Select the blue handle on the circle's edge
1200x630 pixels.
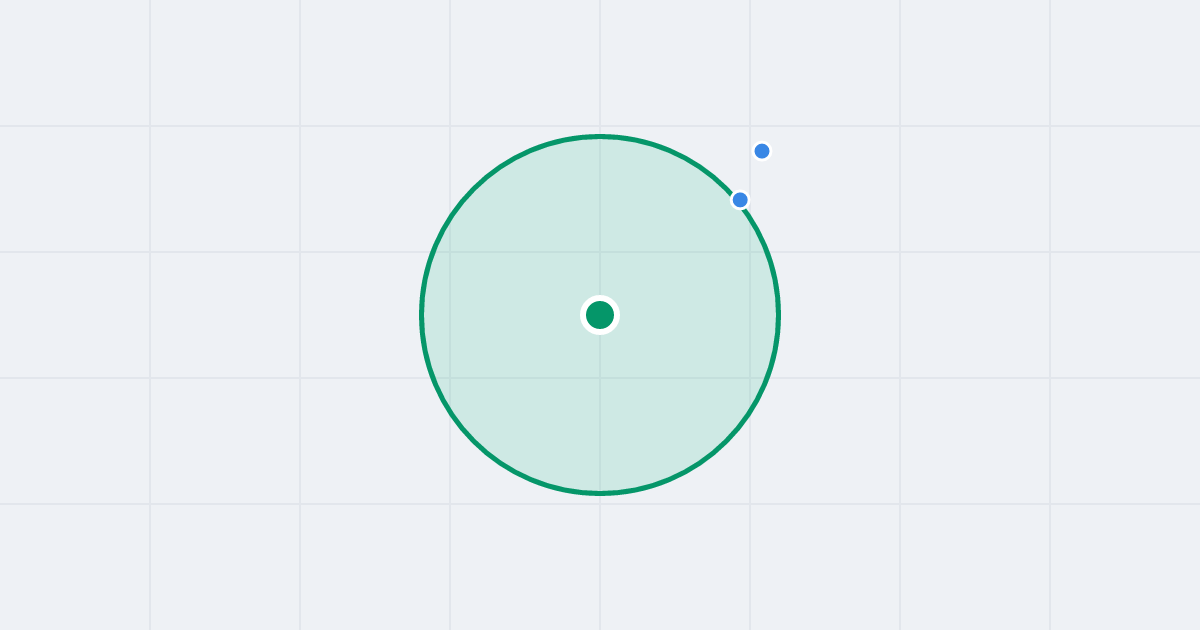tap(740, 200)
